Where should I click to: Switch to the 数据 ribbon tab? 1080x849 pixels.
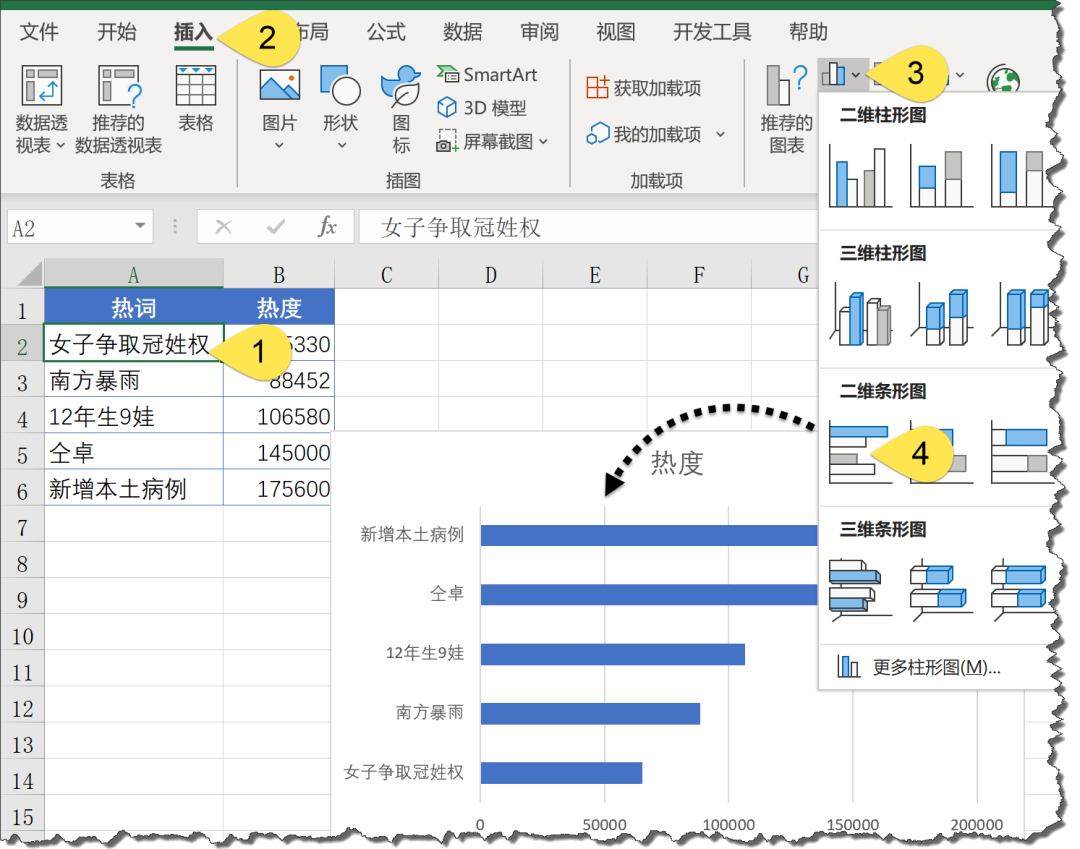click(x=462, y=31)
